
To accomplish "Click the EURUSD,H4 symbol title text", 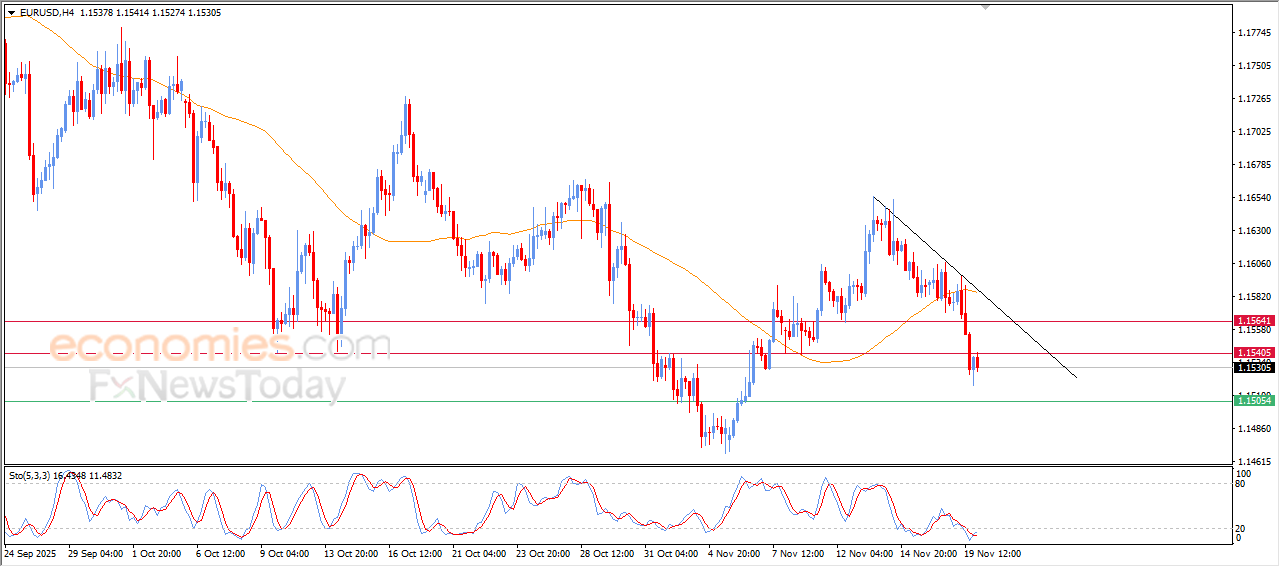I will (x=46, y=13).
